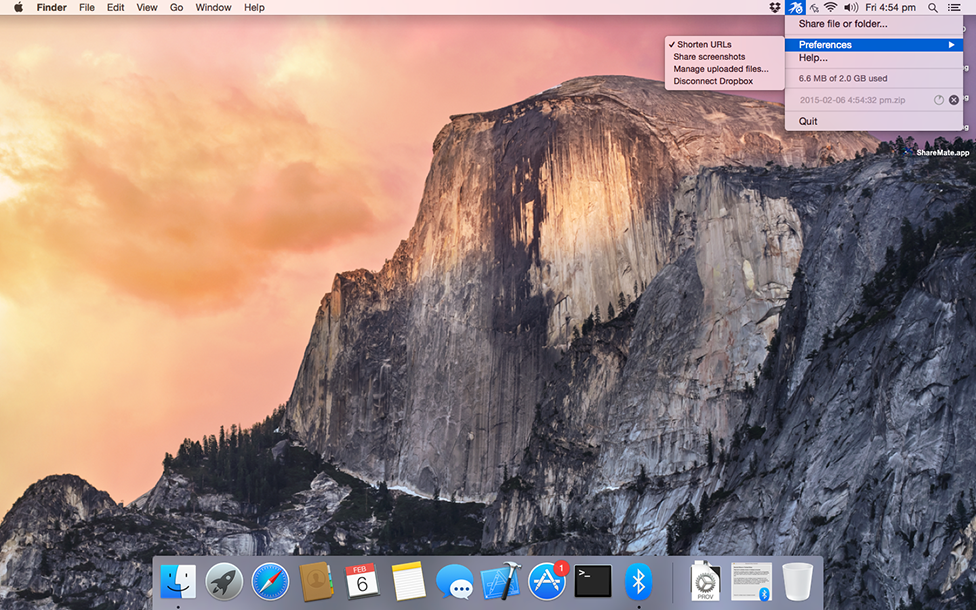The image size is (976, 610).
Task: Open the PROV provisioning file in Dock
Action: point(705,581)
